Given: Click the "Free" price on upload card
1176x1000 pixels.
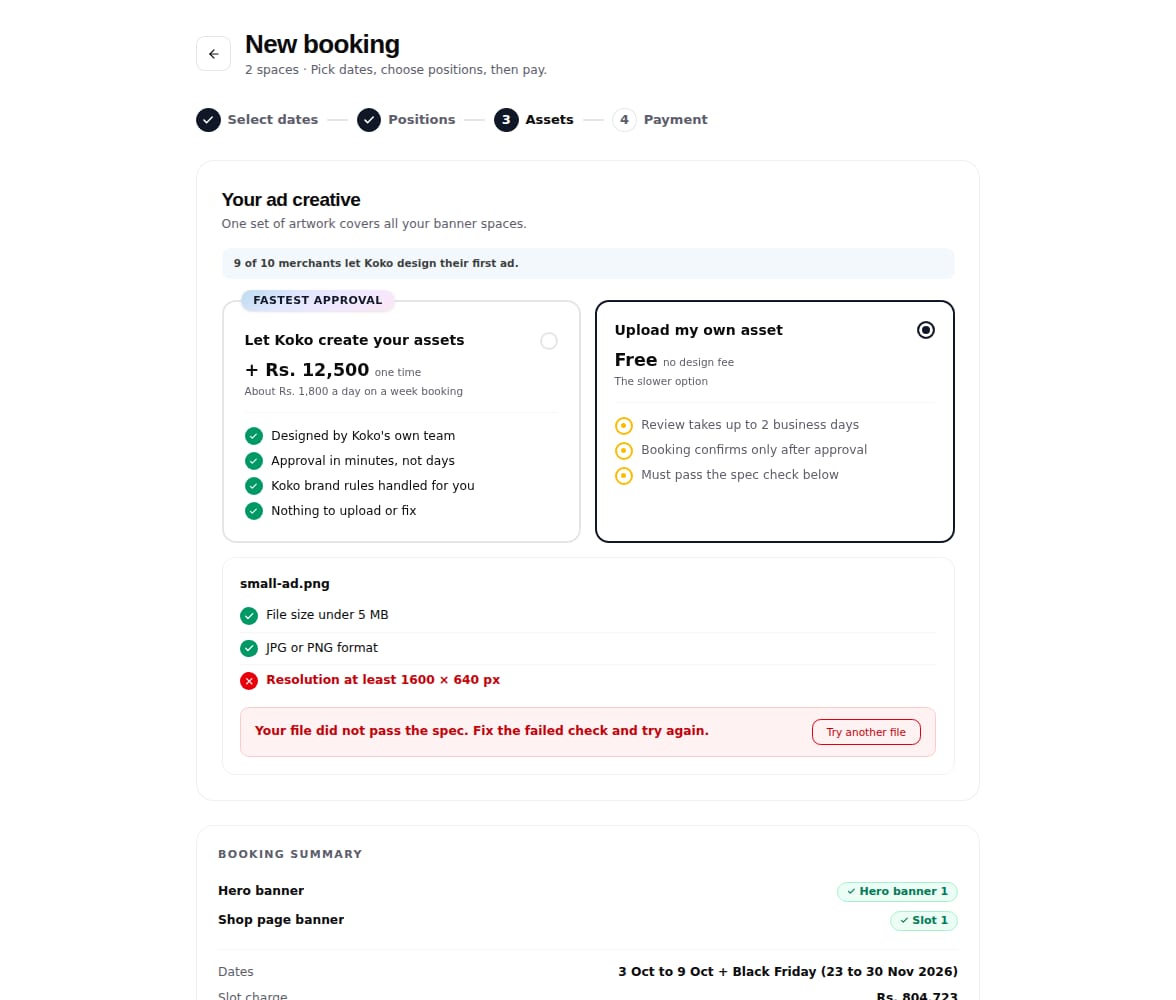Looking at the screenshot, I should click(636, 360).
